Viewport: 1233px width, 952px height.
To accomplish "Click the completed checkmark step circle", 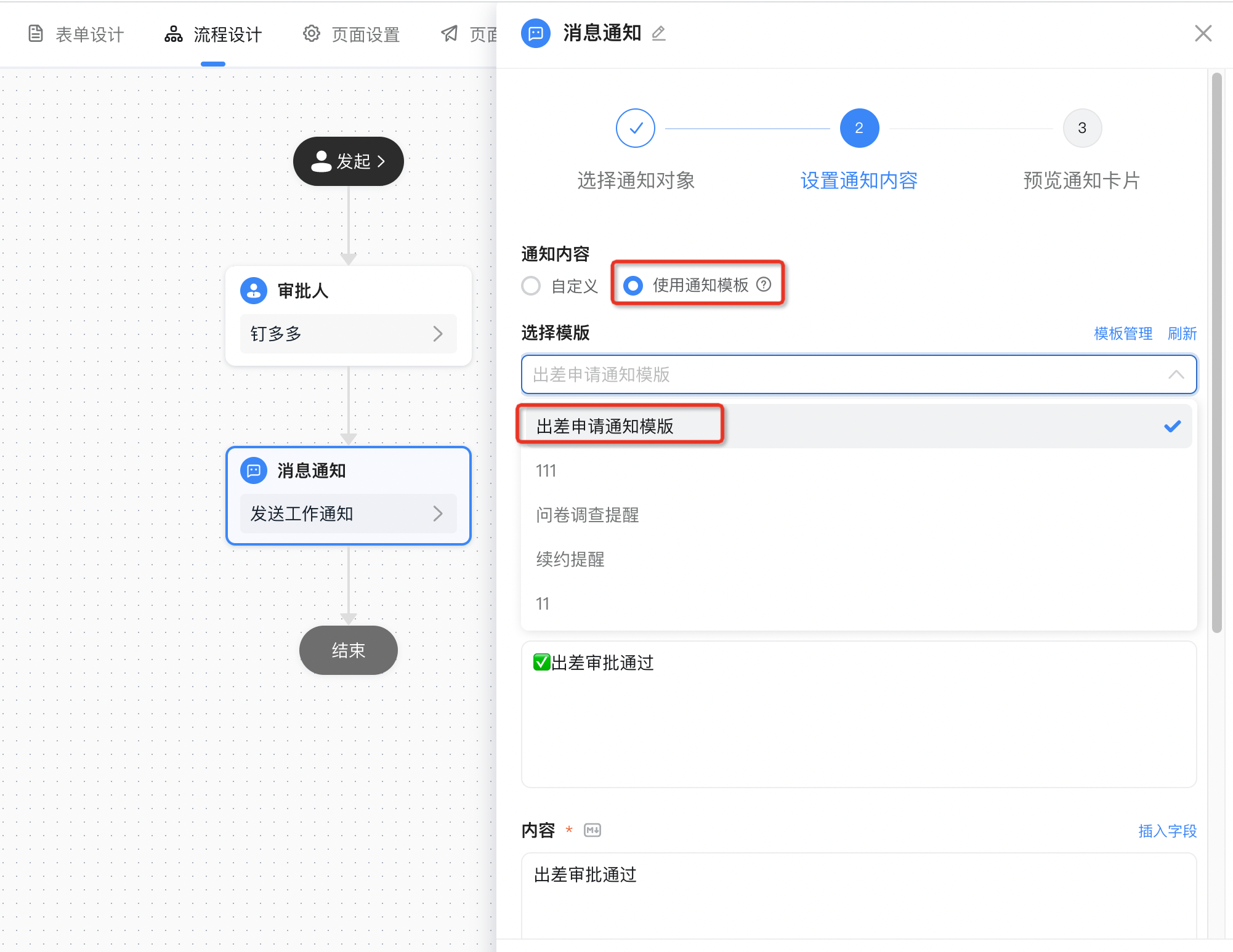I will [x=635, y=128].
